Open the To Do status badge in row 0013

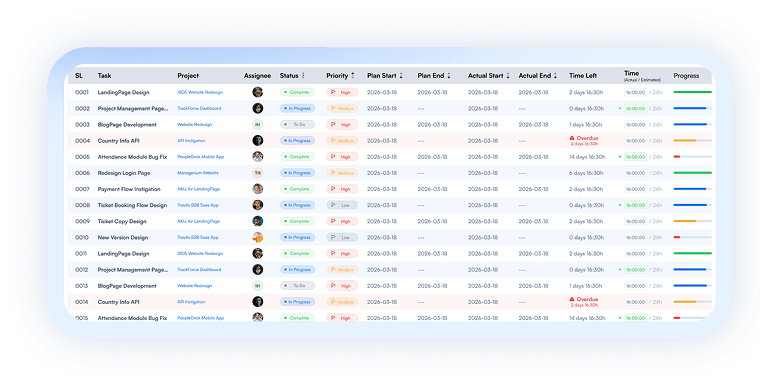coord(297,286)
